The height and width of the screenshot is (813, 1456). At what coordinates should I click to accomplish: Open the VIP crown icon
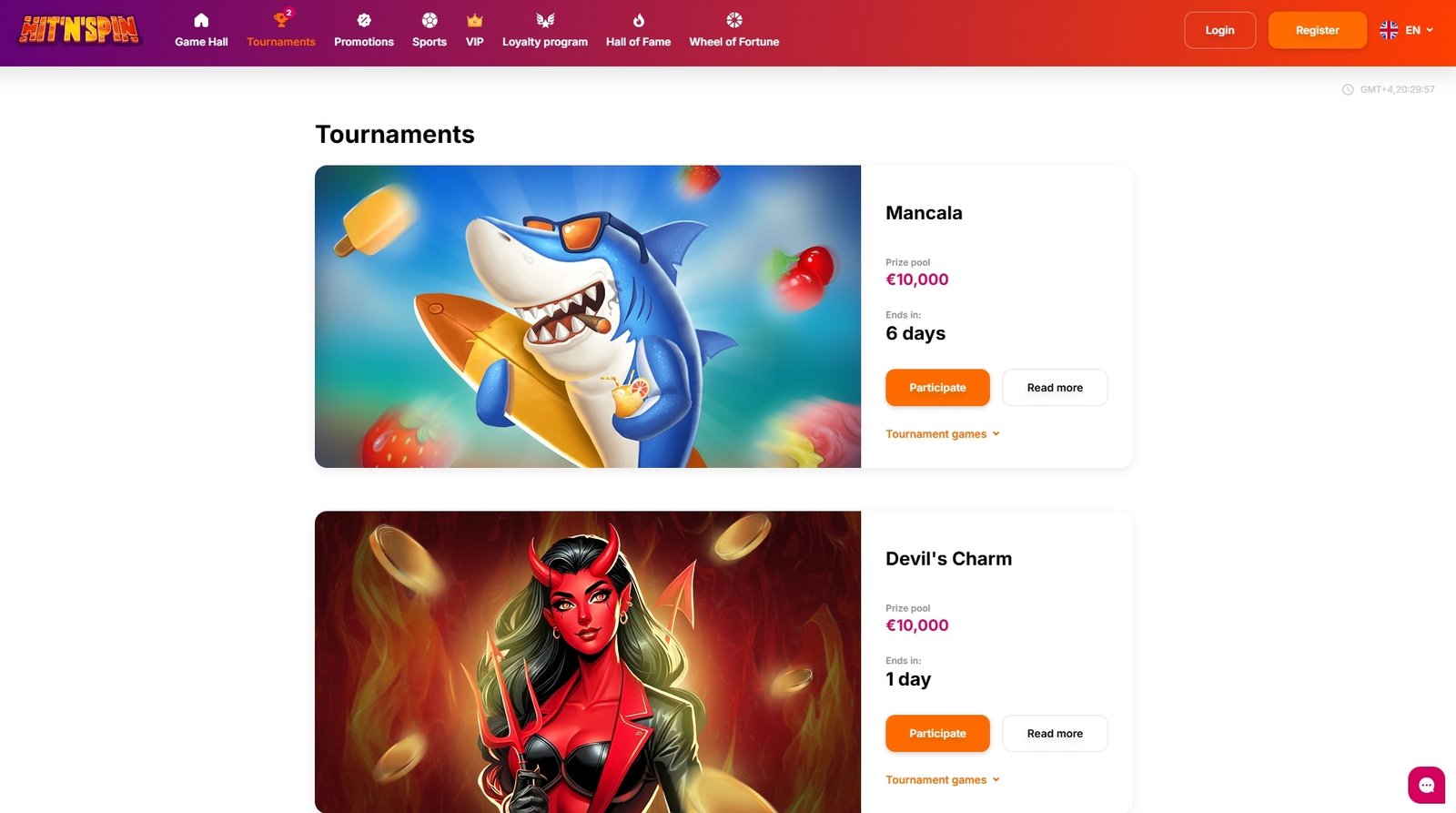click(x=475, y=20)
